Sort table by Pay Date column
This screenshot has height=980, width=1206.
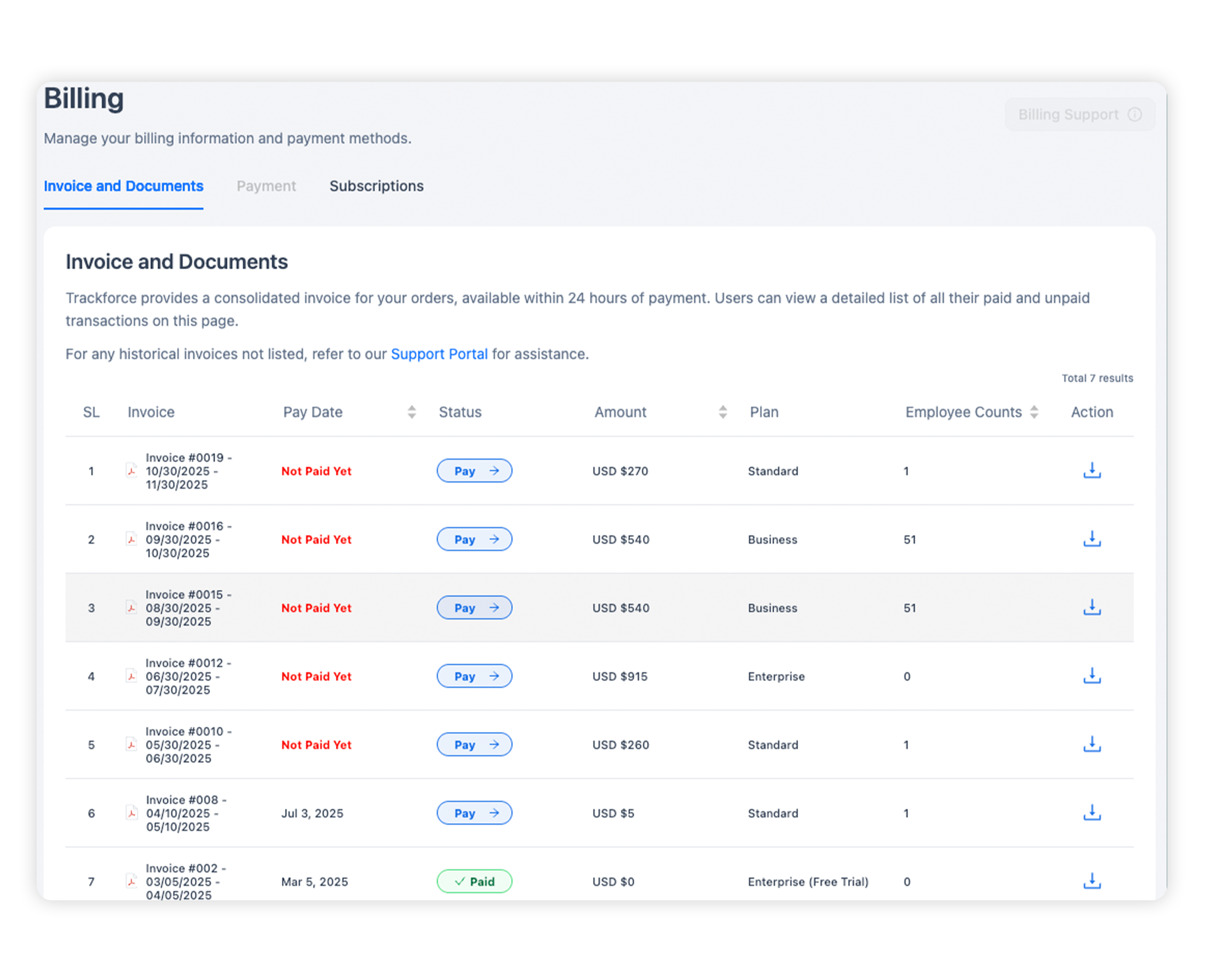(x=411, y=412)
